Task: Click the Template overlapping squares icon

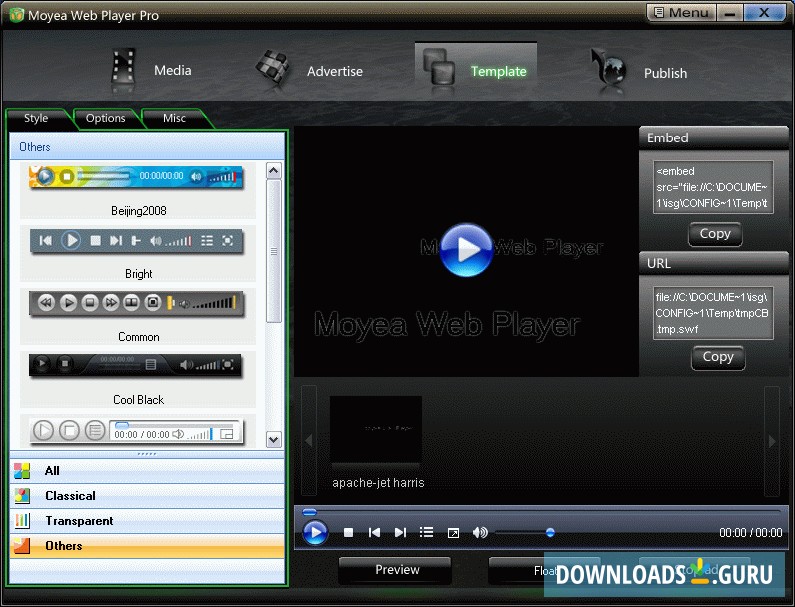Action: point(439,66)
